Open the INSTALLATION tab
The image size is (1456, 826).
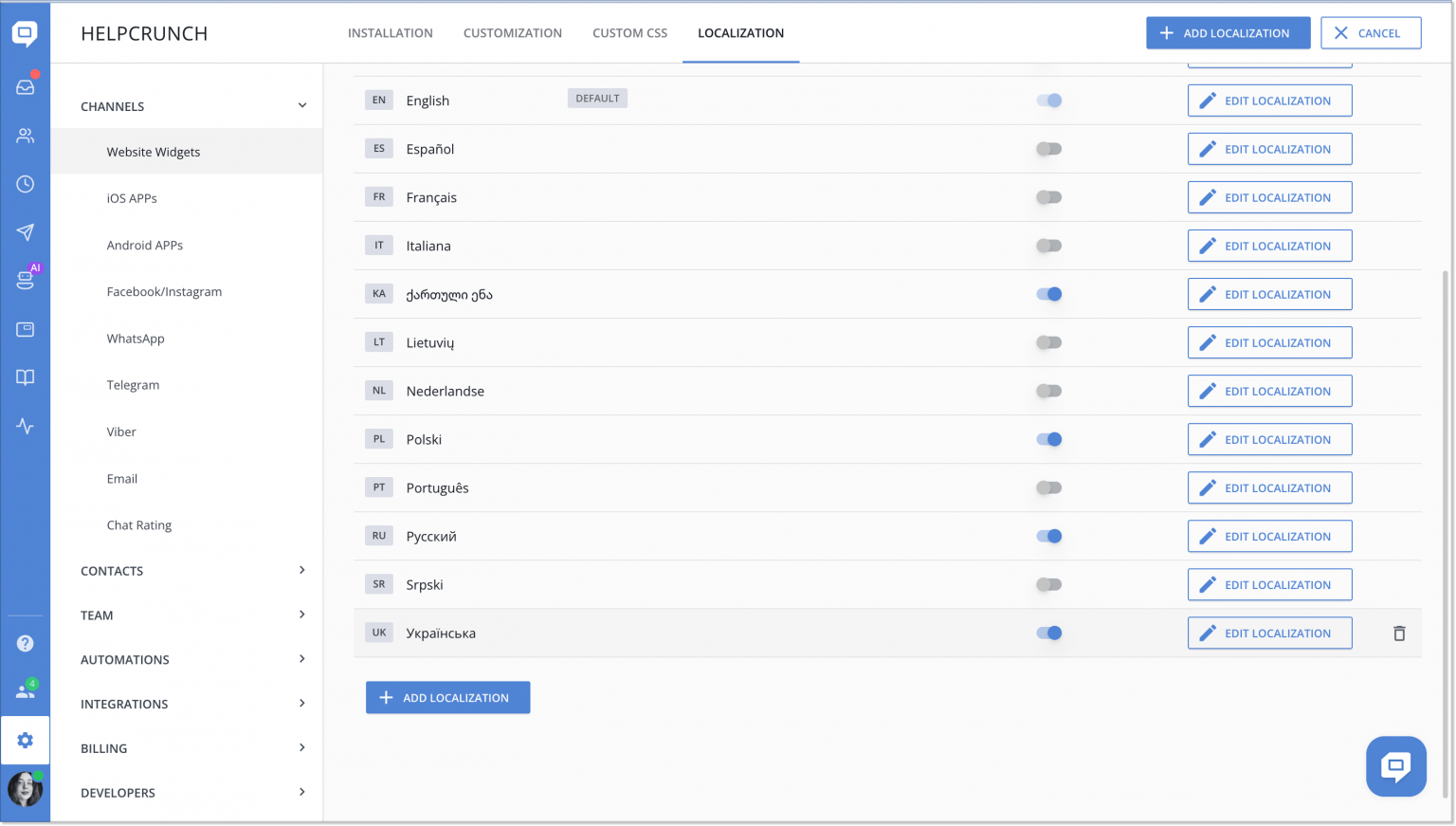tap(390, 32)
